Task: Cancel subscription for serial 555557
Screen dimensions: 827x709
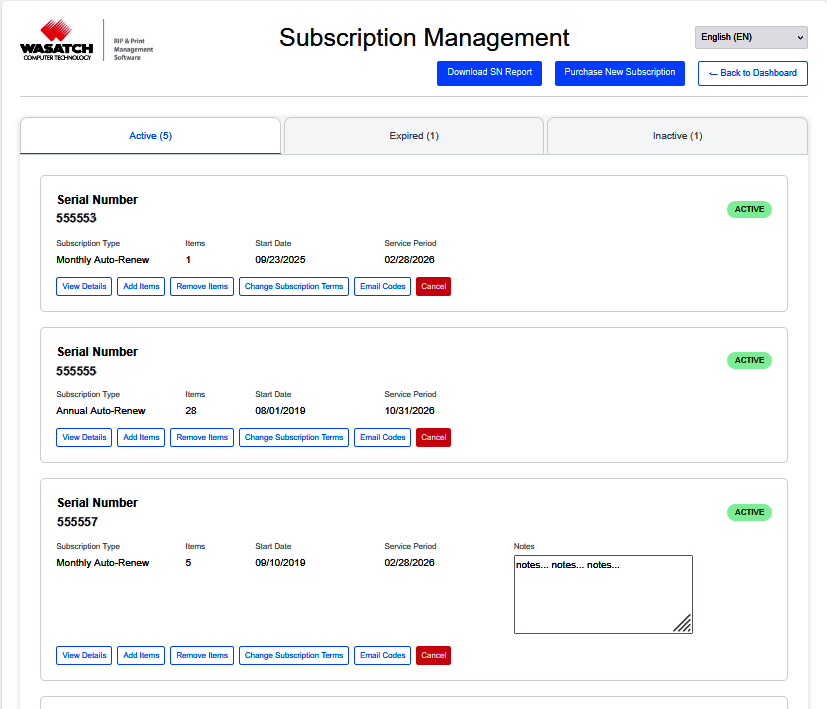Action: 433,656
